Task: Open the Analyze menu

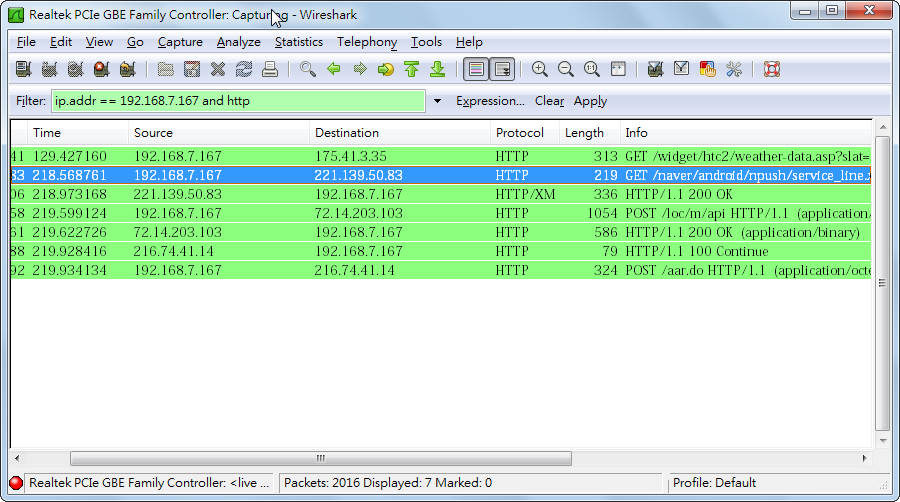Action: click(238, 42)
